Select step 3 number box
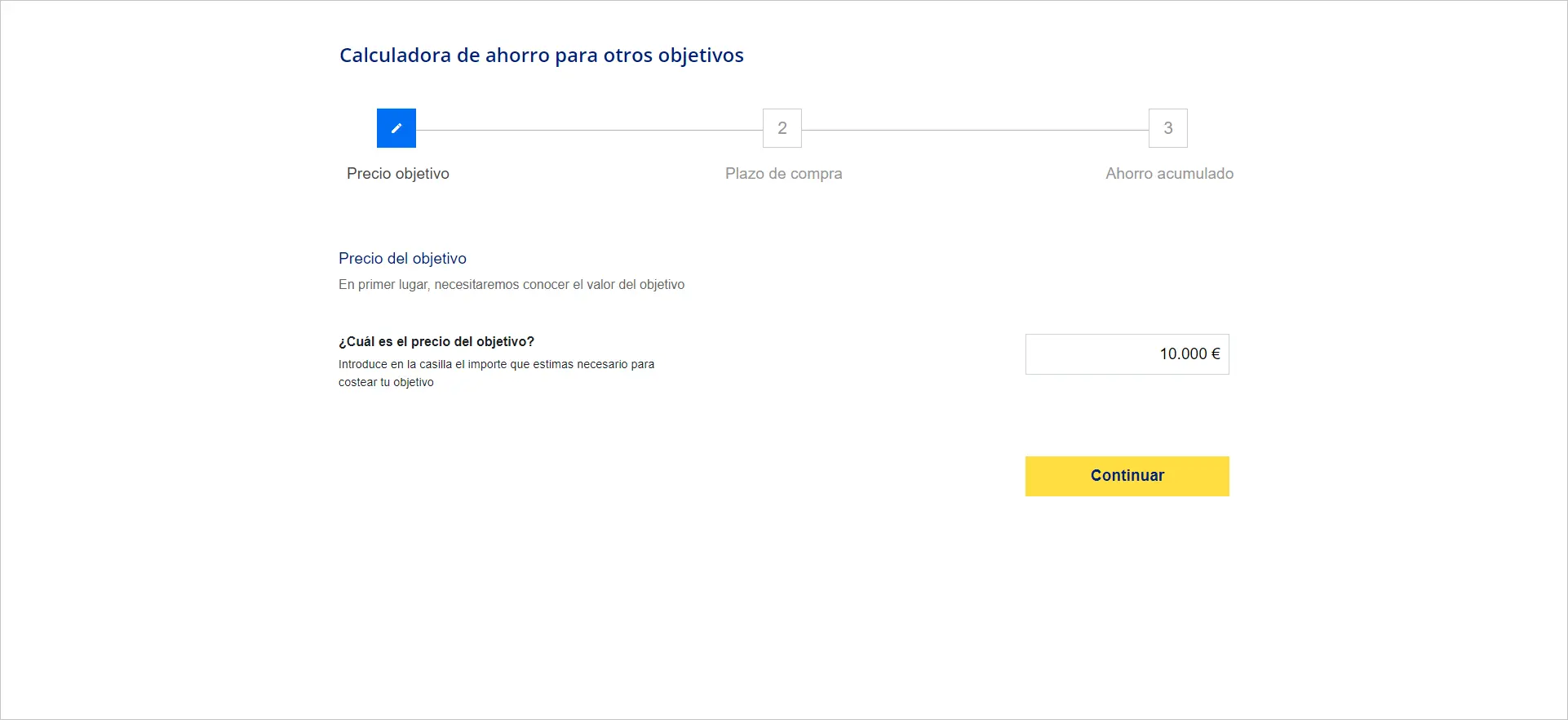 pos(1168,128)
